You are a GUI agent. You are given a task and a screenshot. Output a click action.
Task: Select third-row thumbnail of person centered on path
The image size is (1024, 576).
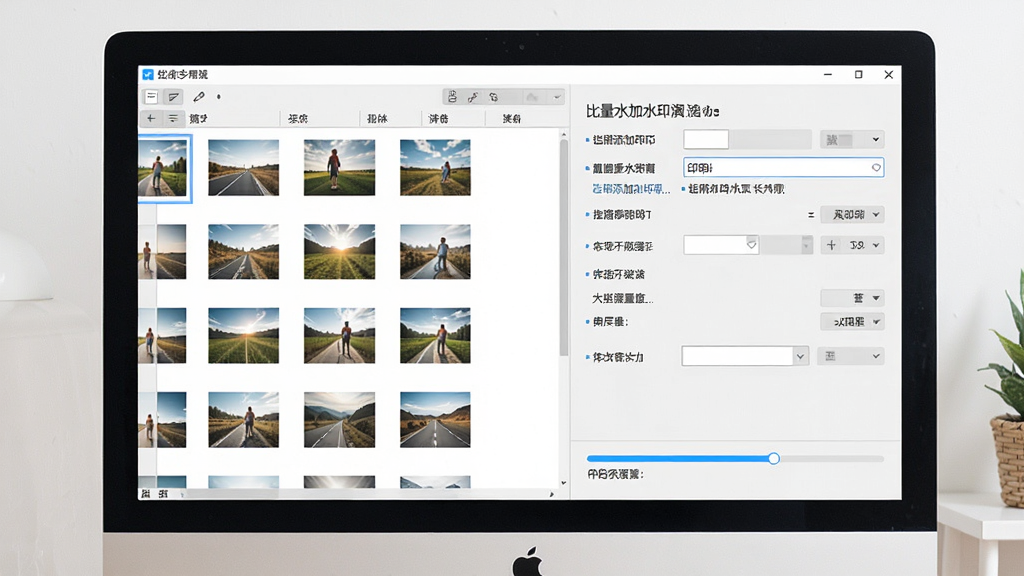coord(340,336)
